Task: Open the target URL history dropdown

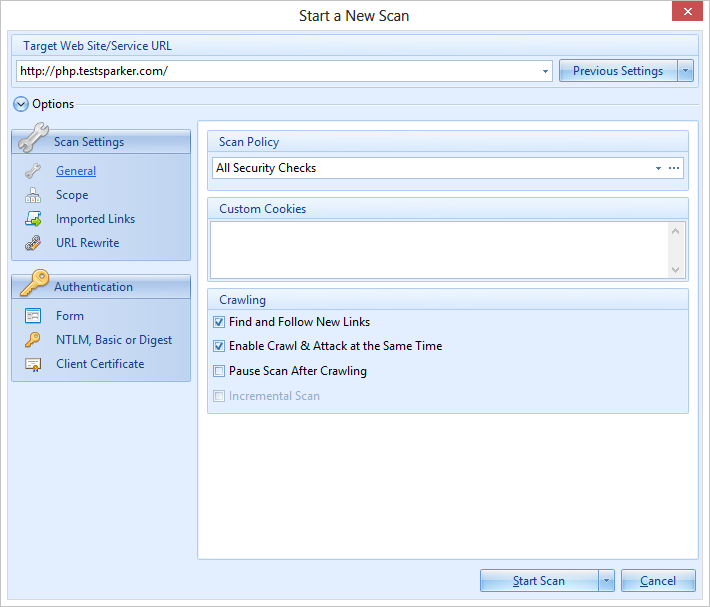Action: coord(545,72)
